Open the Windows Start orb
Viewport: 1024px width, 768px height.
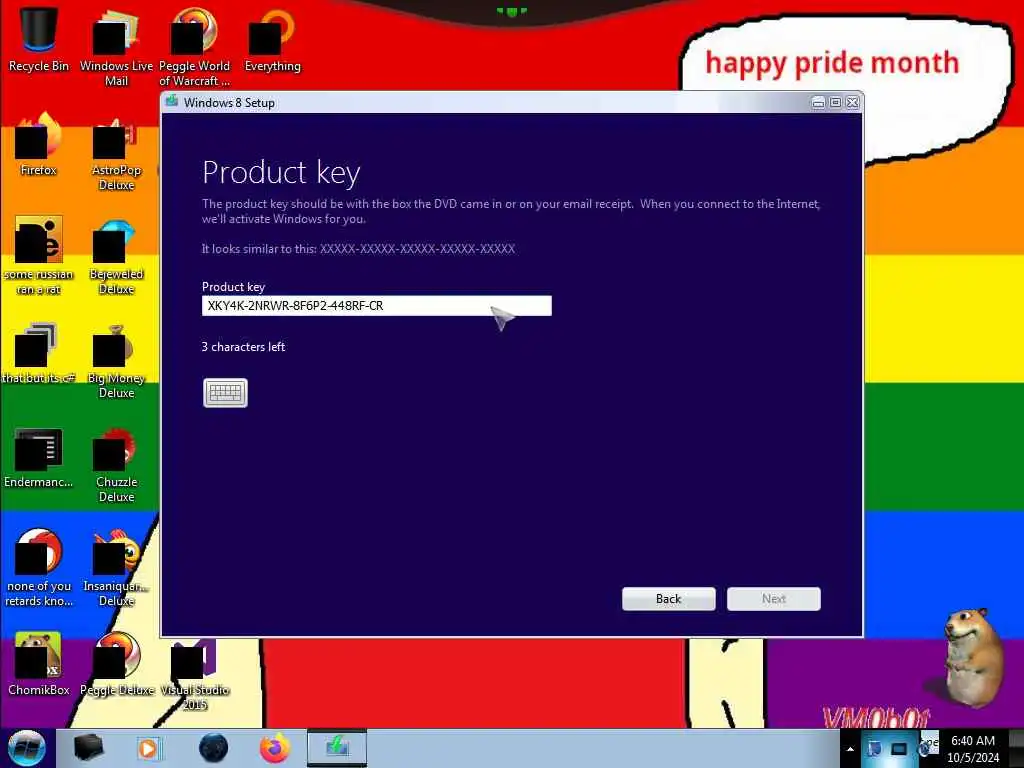point(26,748)
